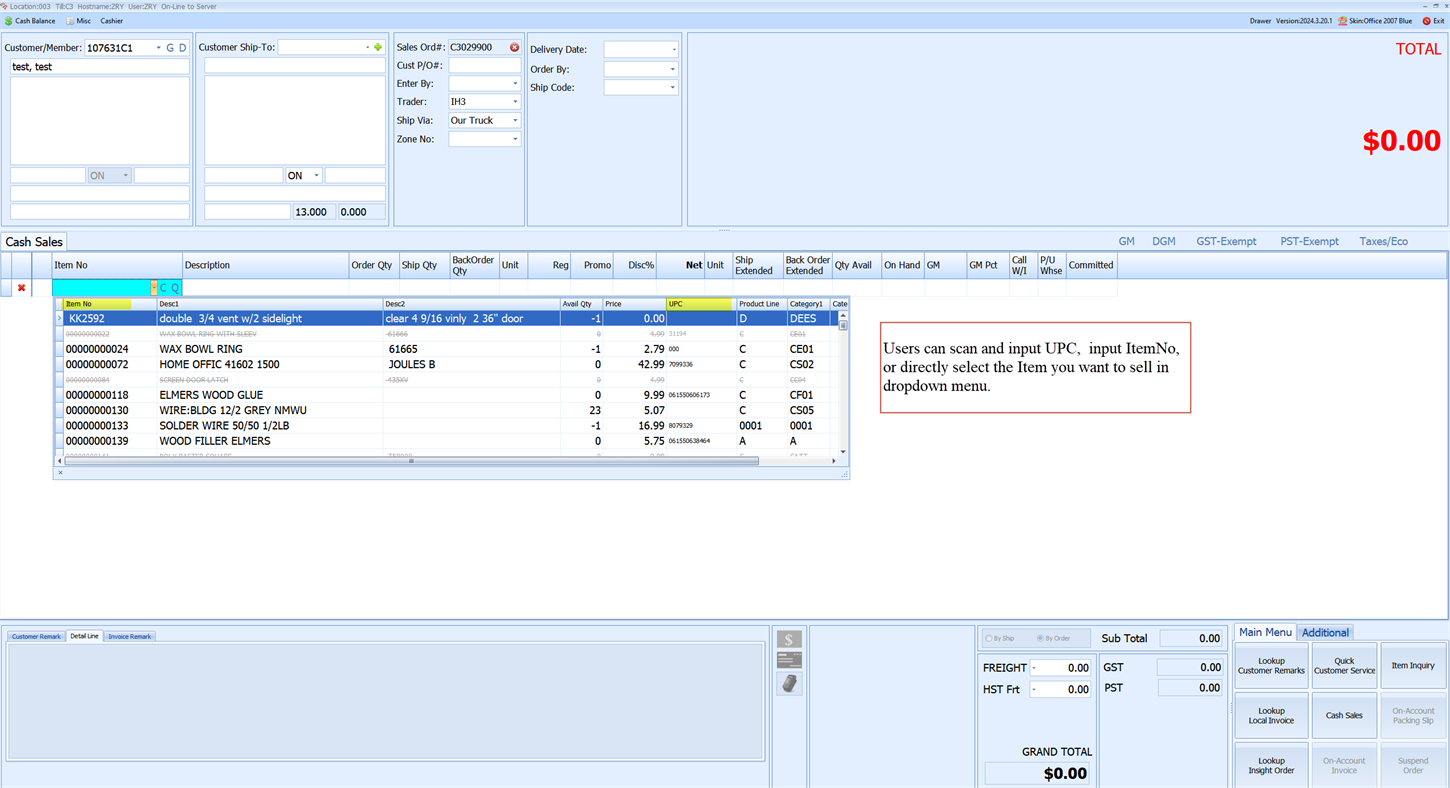Click the Cash Balance dollar icon

[9, 21]
